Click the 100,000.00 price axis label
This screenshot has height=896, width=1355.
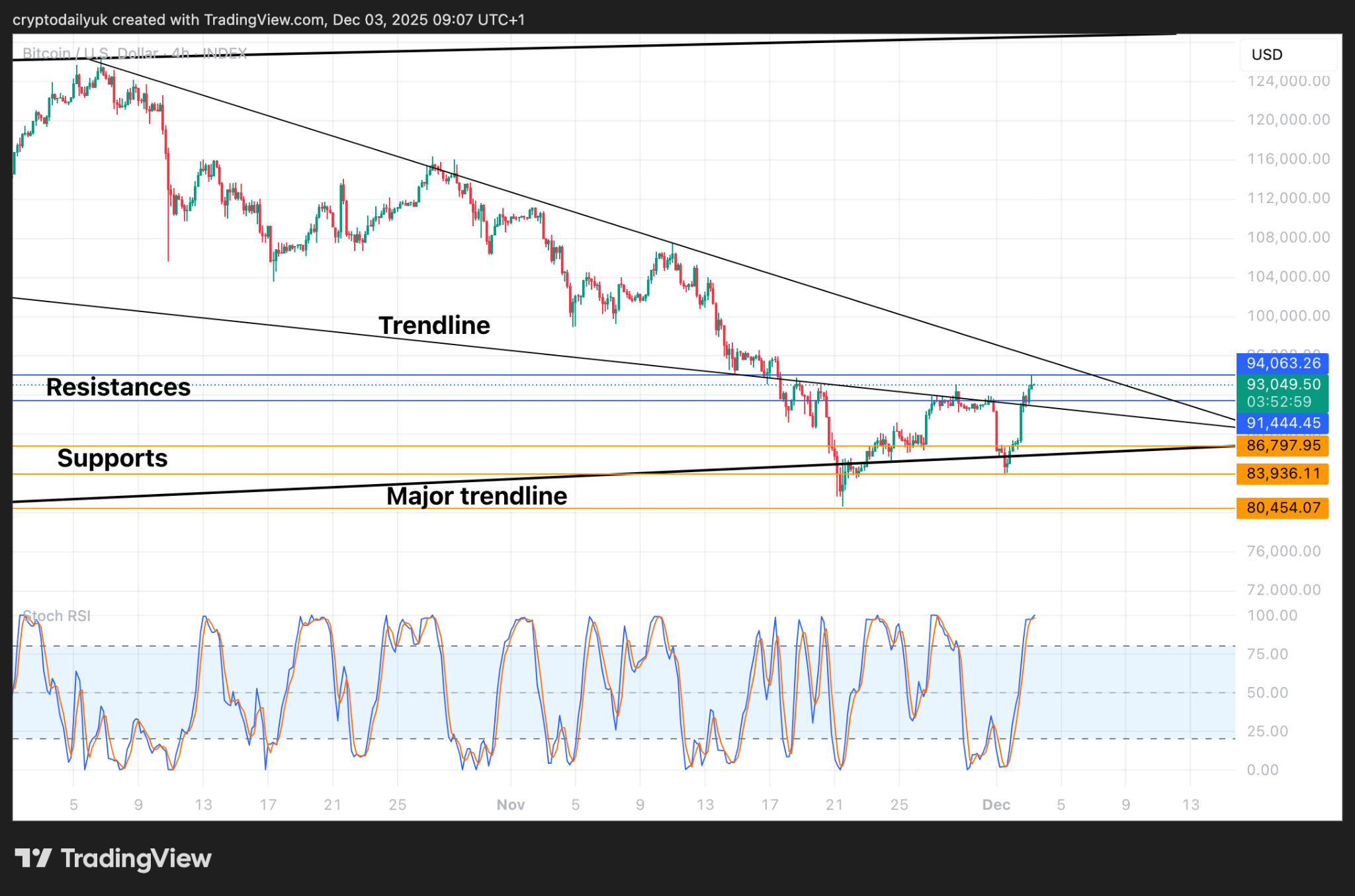pyautogui.click(x=1288, y=315)
